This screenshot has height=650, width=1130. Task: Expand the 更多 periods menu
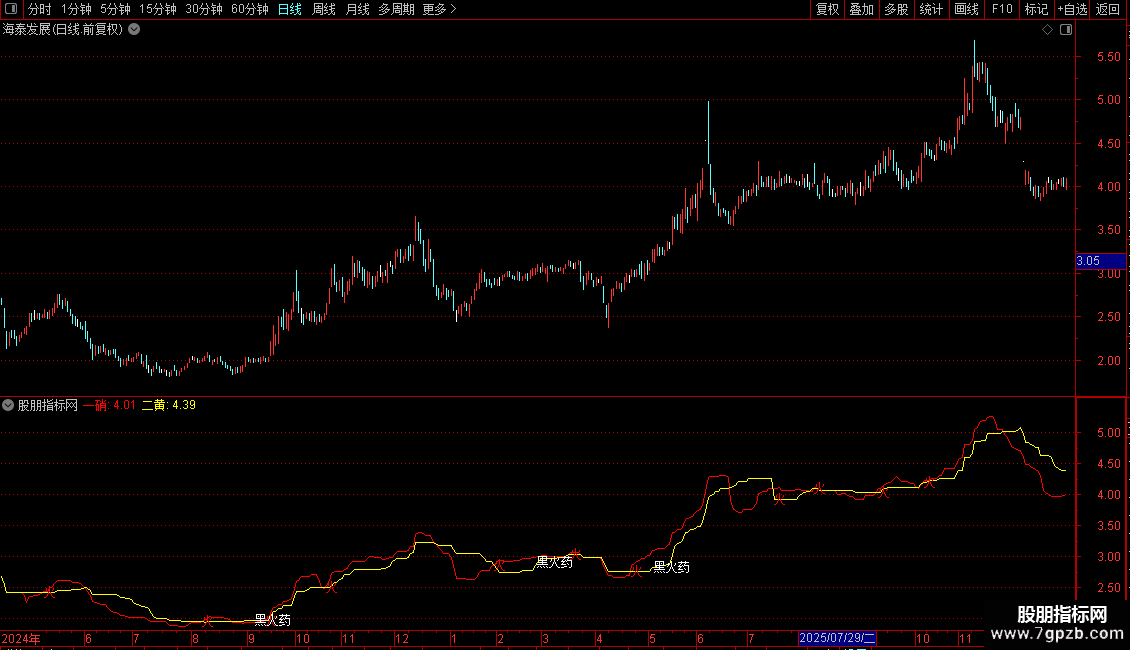[x=439, y=9]
